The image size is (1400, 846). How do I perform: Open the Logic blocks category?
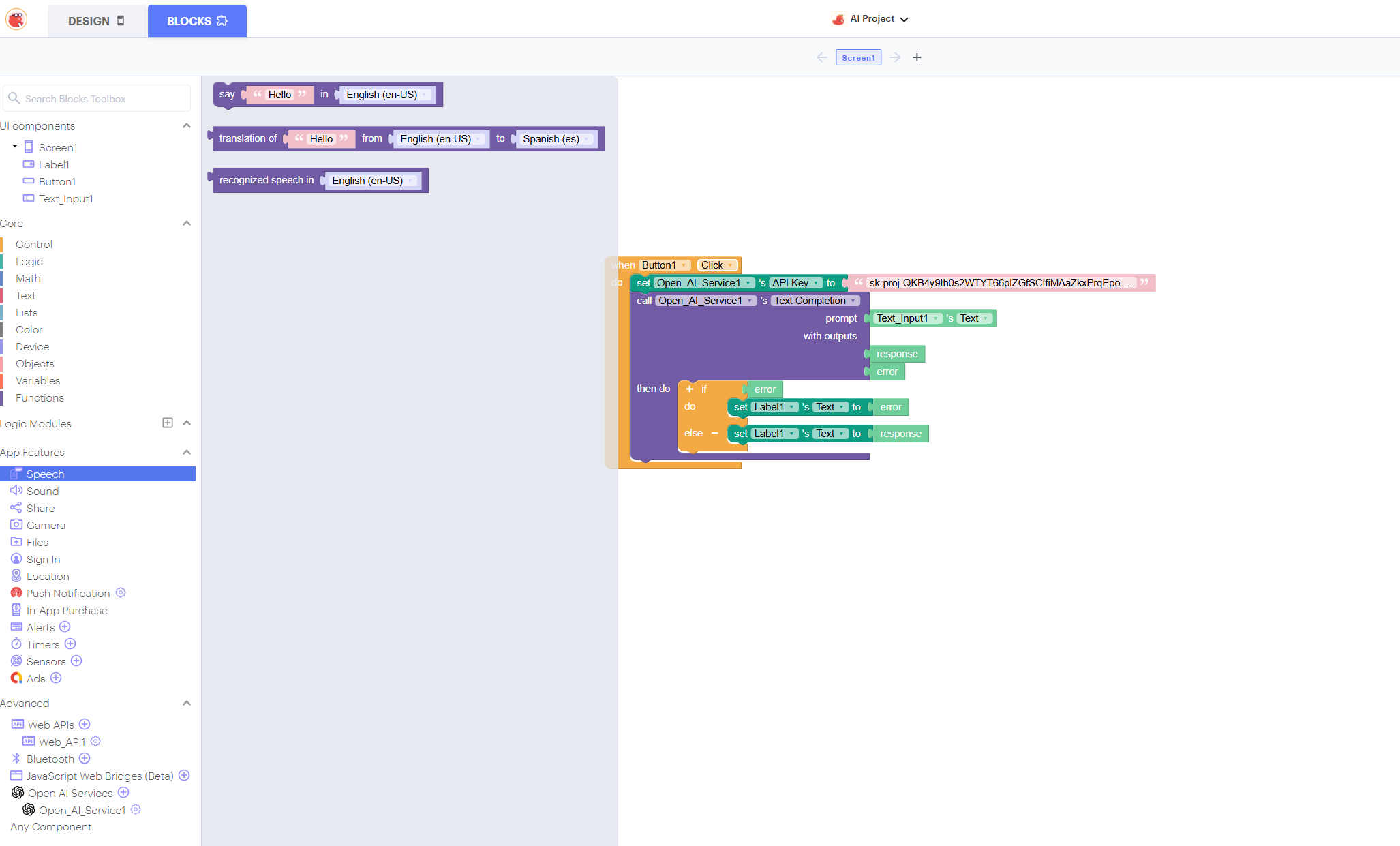click(x=29, y=261)
